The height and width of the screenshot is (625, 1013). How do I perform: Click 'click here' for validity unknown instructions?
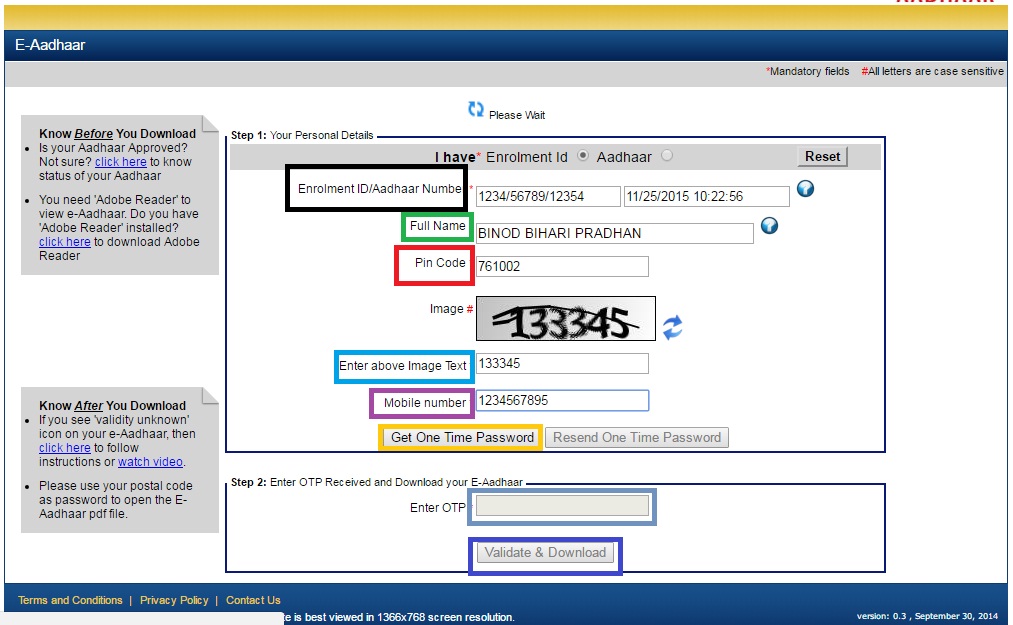pos(64,447)
